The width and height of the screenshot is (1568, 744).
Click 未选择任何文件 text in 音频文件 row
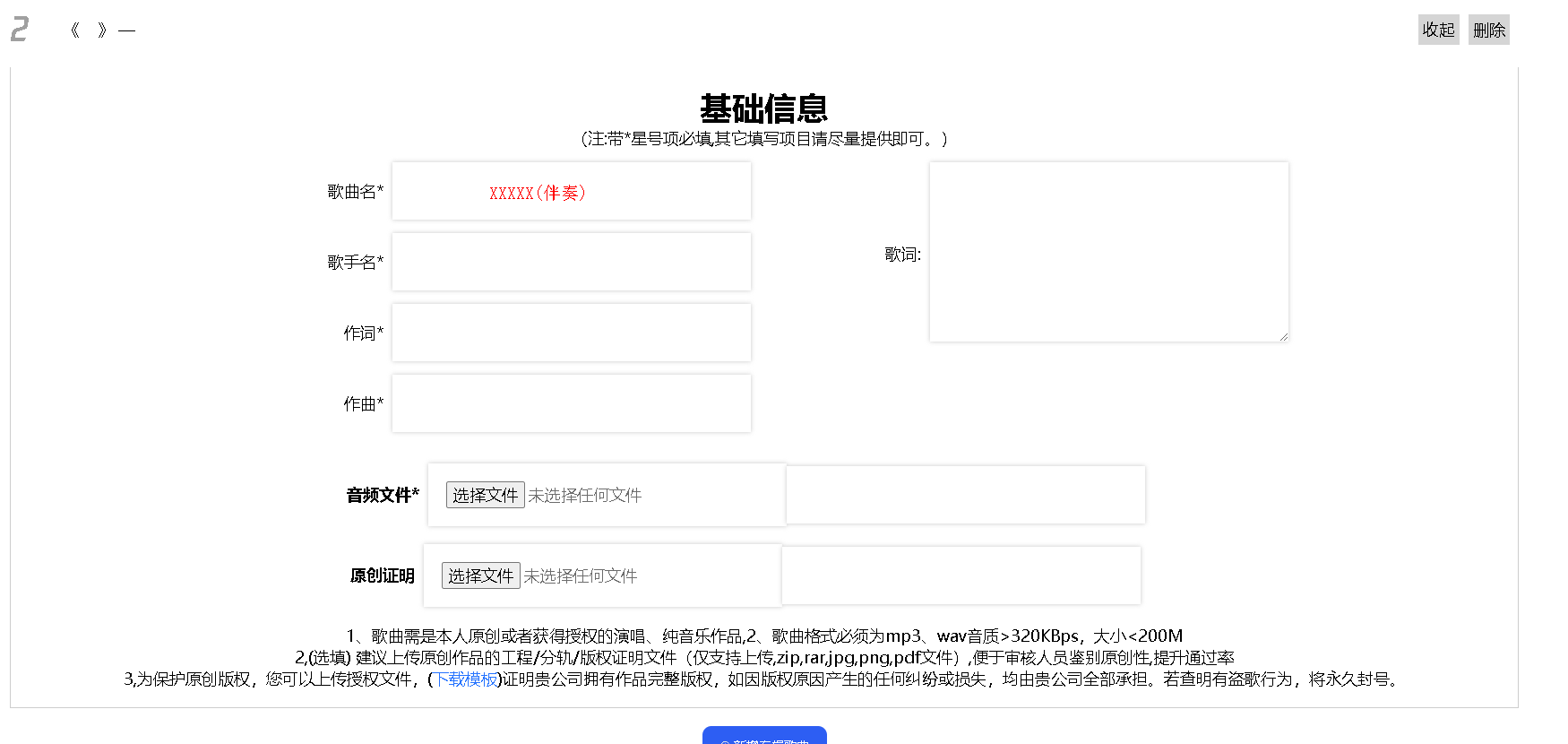click(584, 496)
